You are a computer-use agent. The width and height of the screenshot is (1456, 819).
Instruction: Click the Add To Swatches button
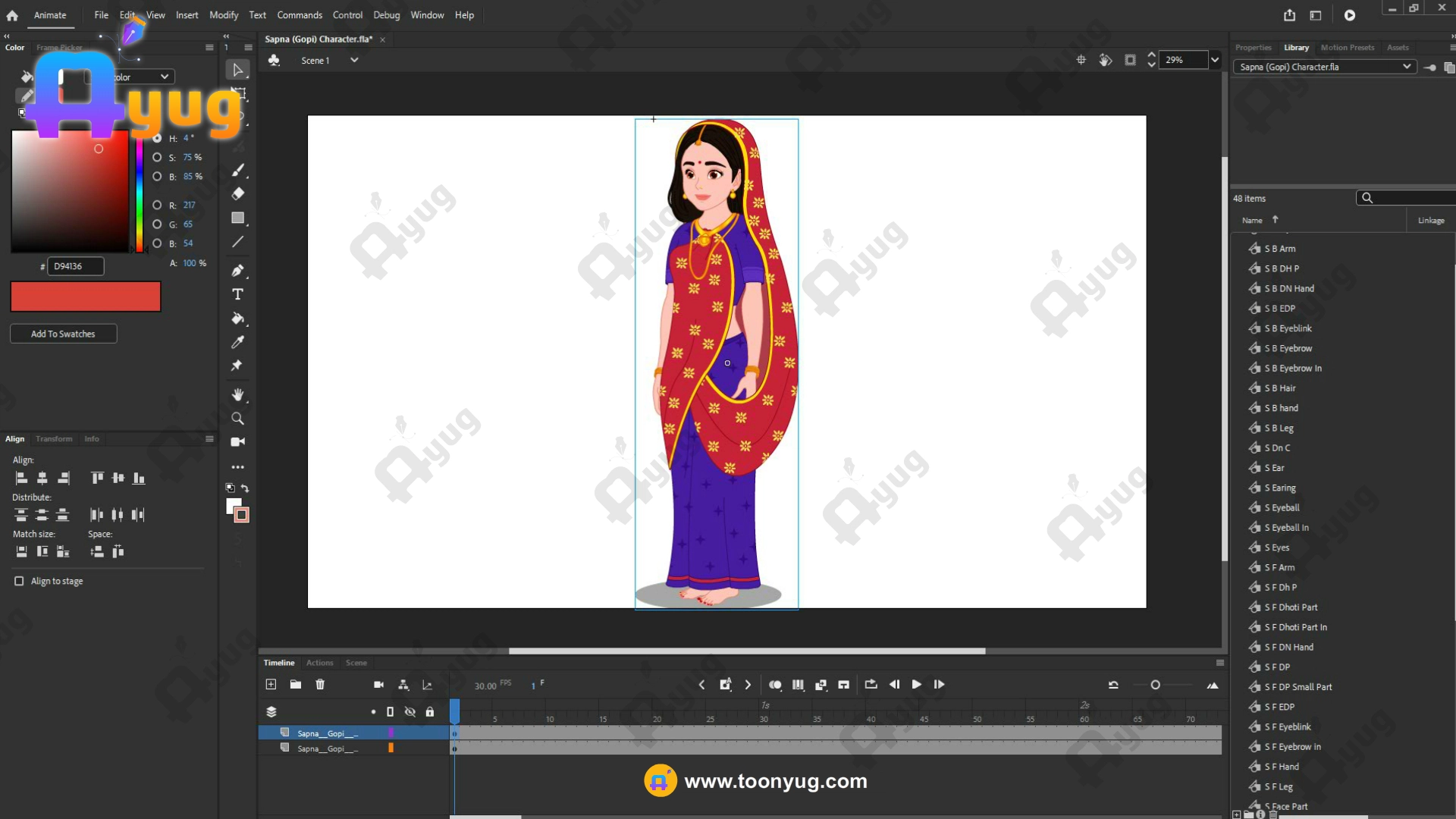point(63,334)
